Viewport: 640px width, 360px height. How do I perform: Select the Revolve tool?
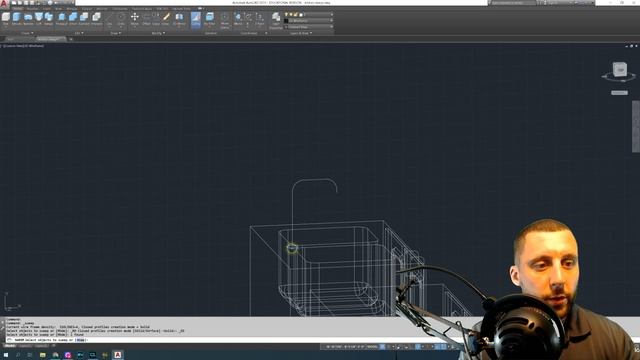(x=28, y=18)
